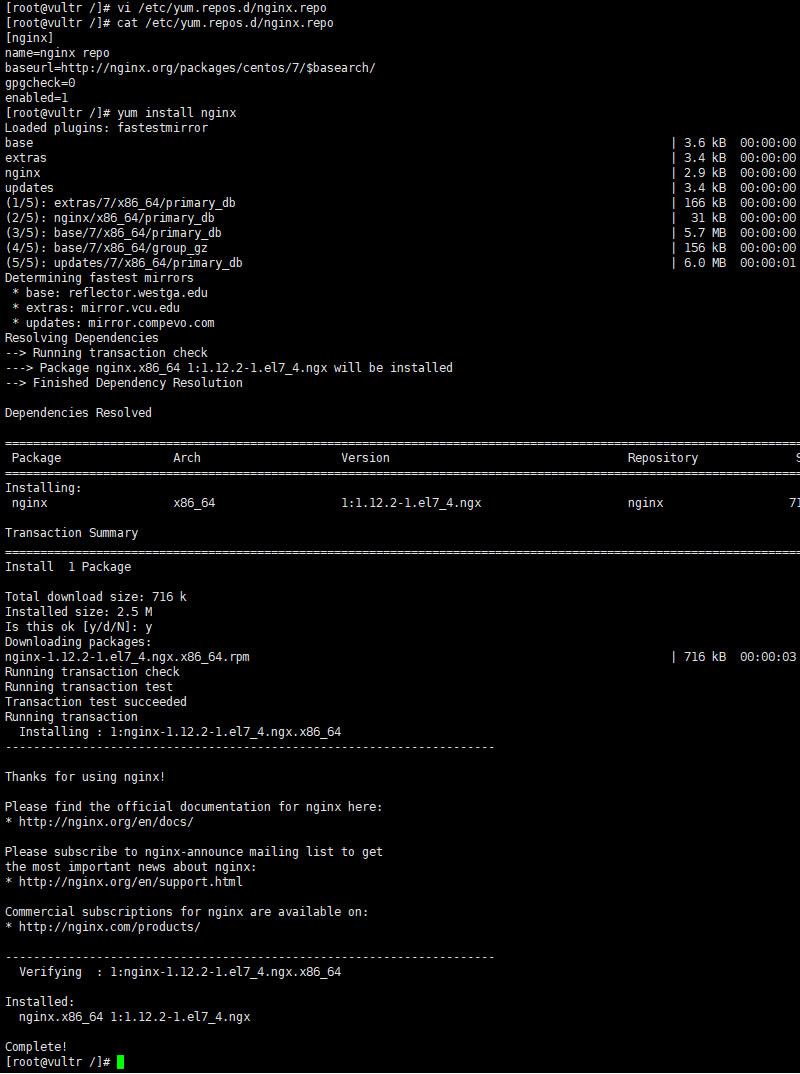This screenshot has width=800, height=1074.
Task: Click the 'vi /etc/yum.repos.d/nginx.repo' command line
Action: [x=166, y=8]
